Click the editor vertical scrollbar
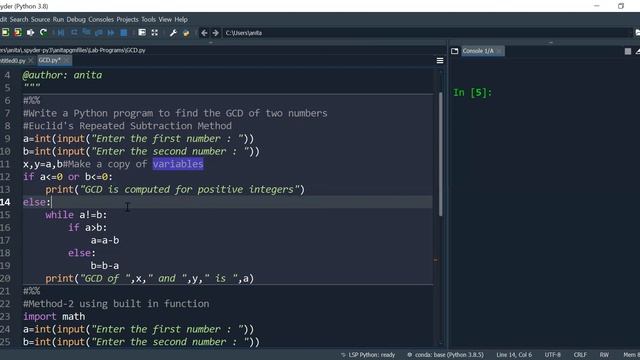Image resolution: width=640 pixels, height=360 pixels. pyautogui.click(x=440, y=154)
